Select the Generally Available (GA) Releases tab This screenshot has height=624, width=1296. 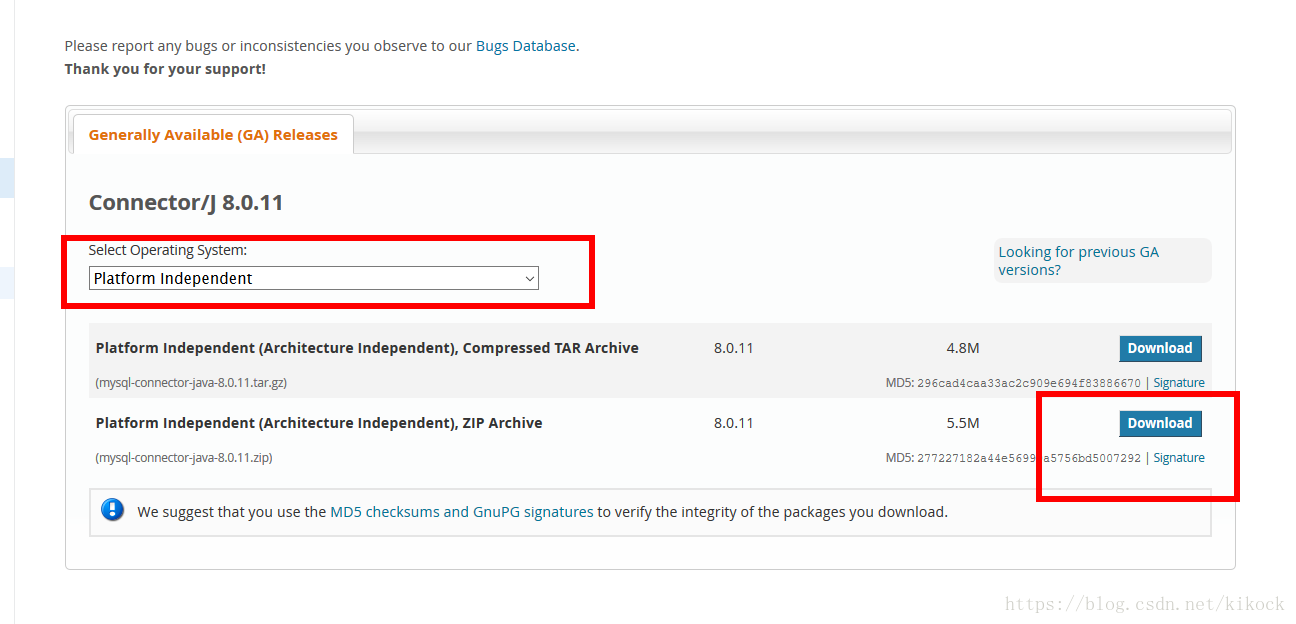pyautogui.click(x=213, y=135)
